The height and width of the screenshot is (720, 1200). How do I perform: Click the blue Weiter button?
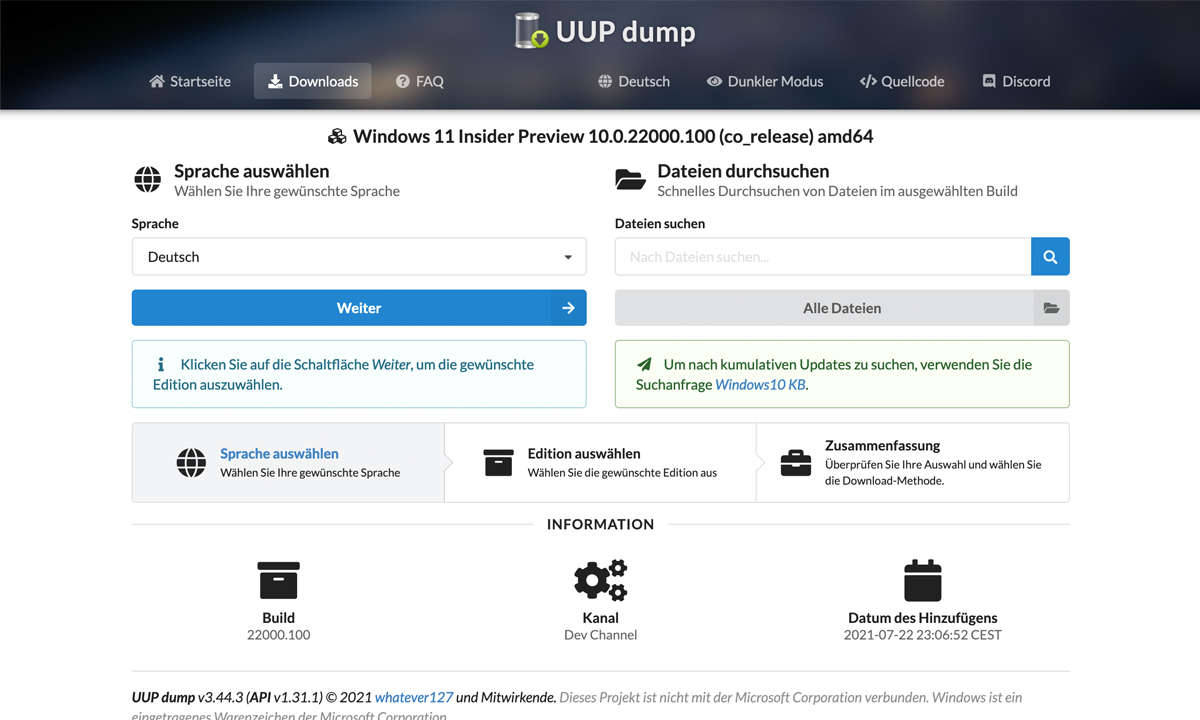click(359, 308)
